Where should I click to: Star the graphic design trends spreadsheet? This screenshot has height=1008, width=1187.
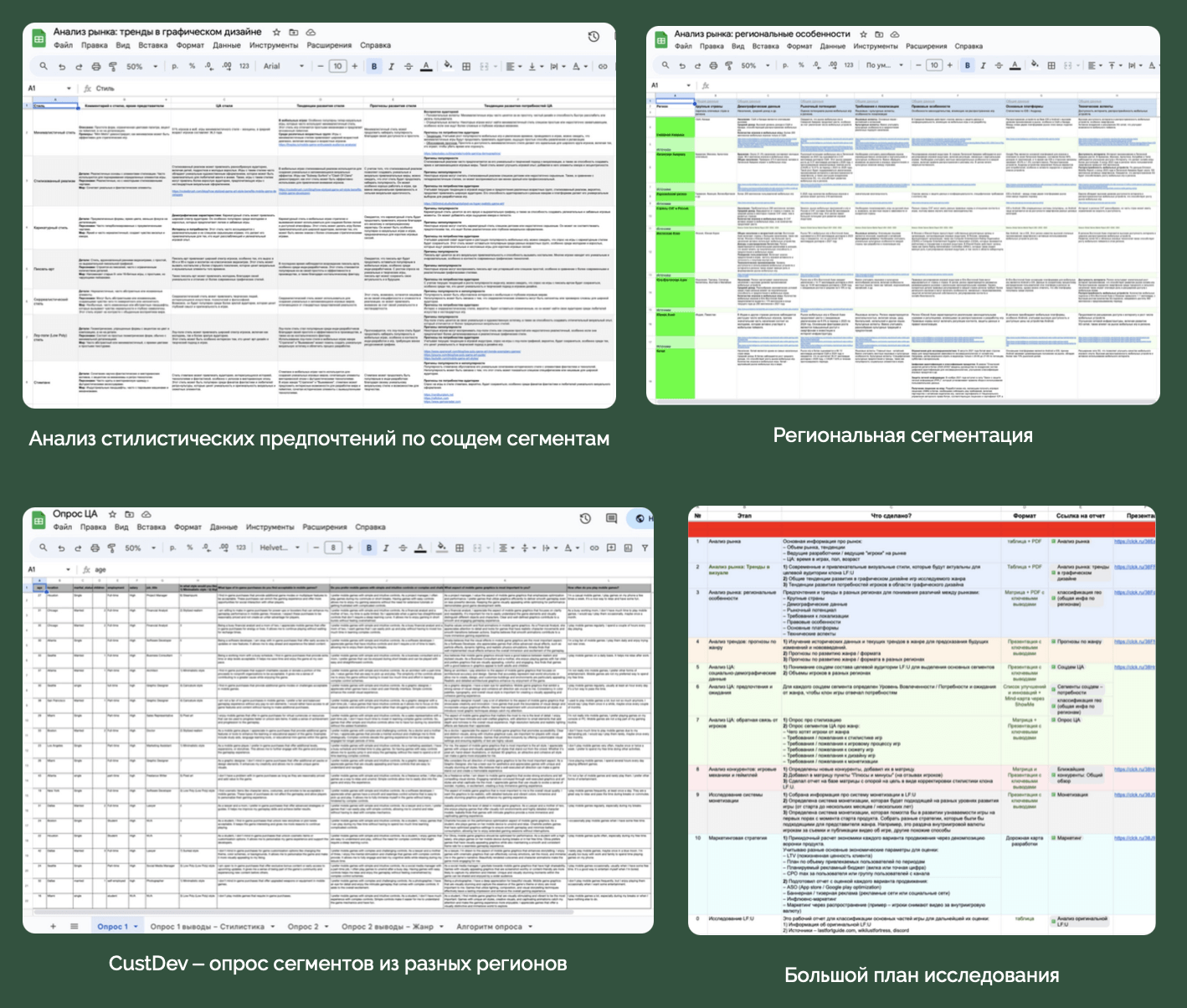[x=276, y=32]
